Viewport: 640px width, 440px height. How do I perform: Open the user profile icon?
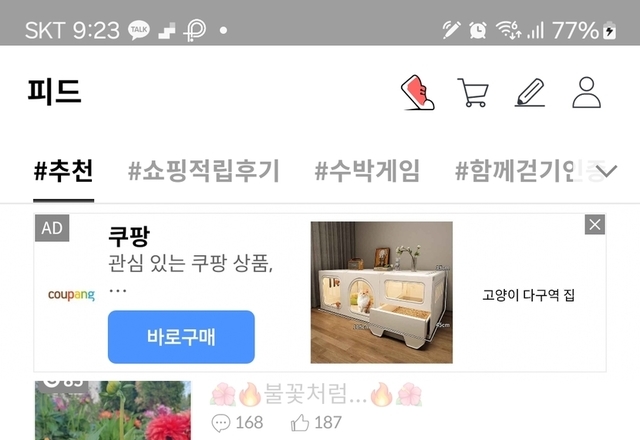point(587,92)
